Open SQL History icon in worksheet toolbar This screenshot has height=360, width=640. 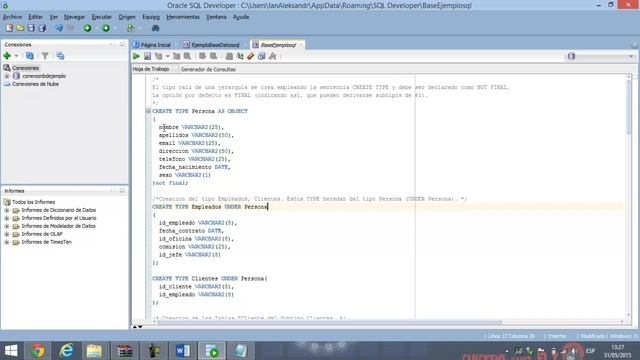[x=262, y=56]
